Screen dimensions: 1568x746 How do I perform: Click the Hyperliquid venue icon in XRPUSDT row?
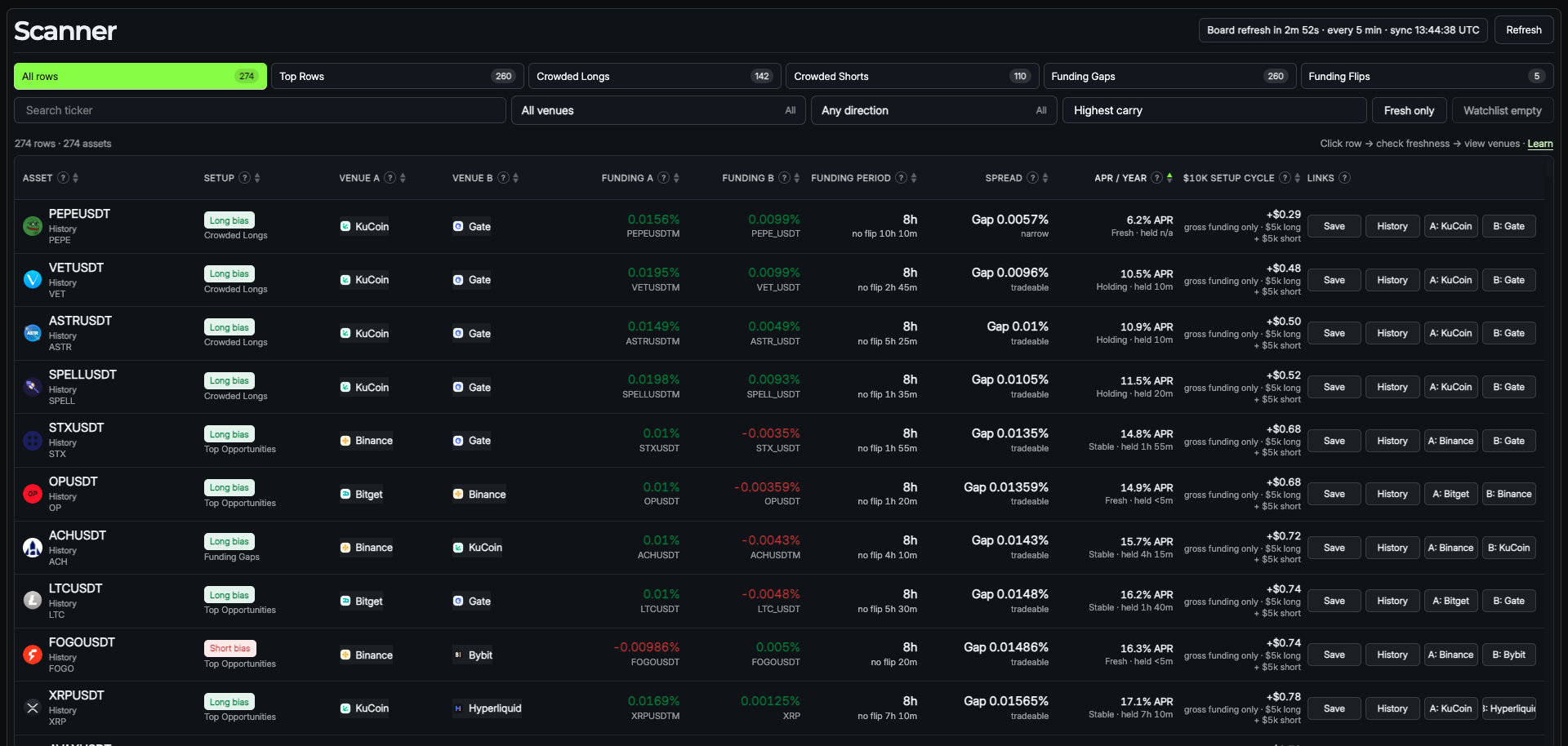coord(458,708)
